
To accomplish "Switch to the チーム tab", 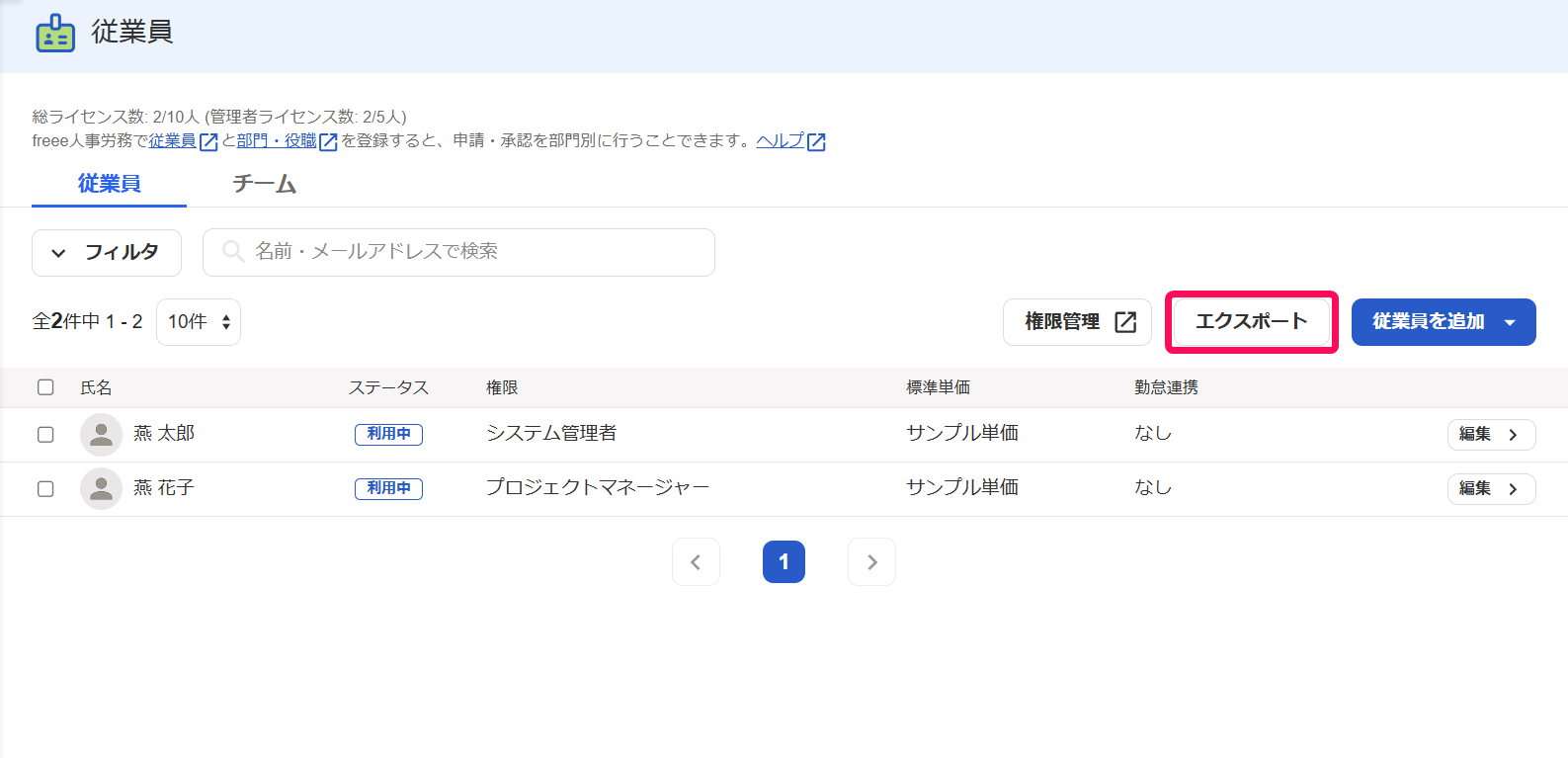I will point(264,184).
